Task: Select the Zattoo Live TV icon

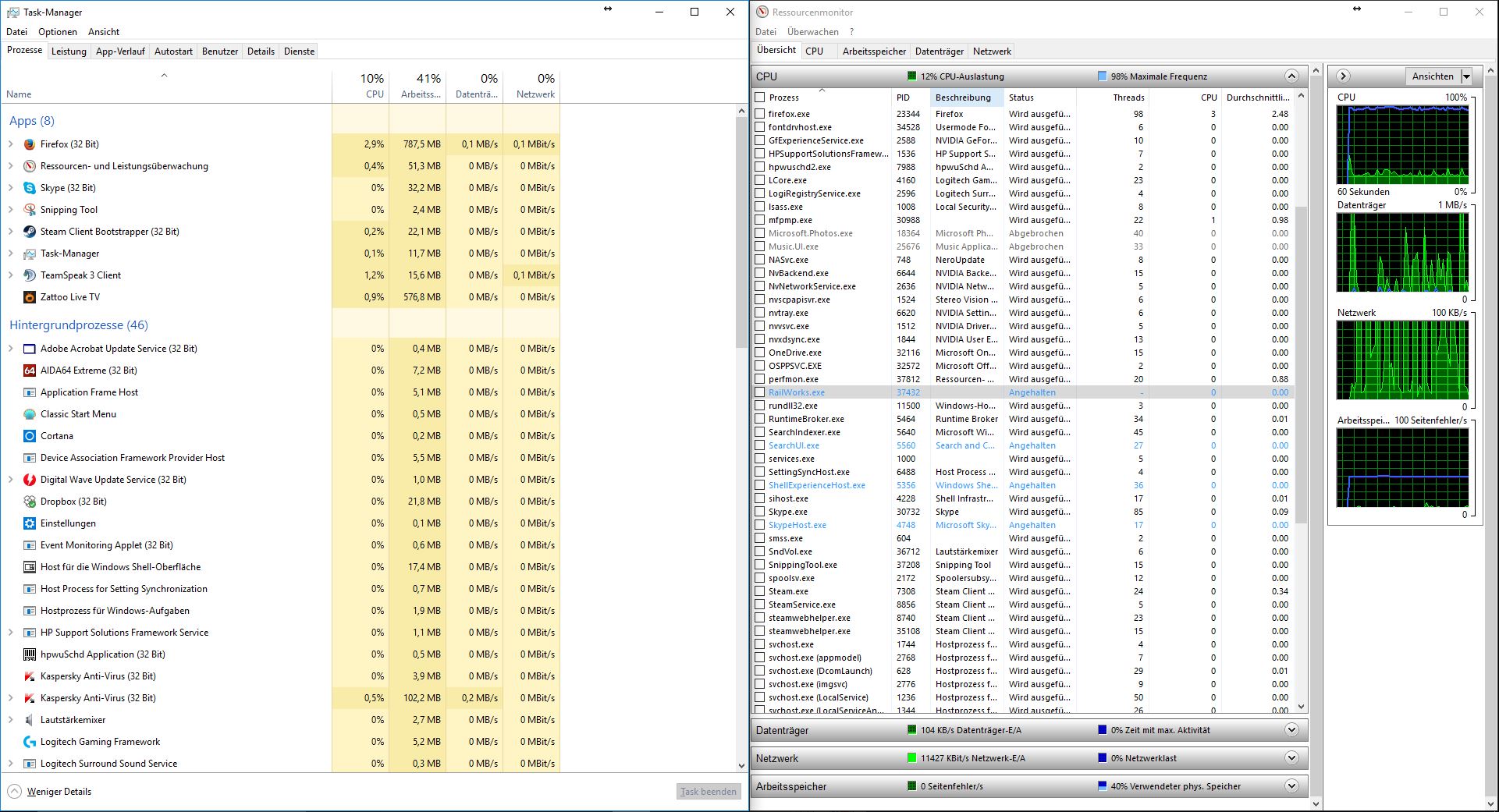Action: coord(30,297)
